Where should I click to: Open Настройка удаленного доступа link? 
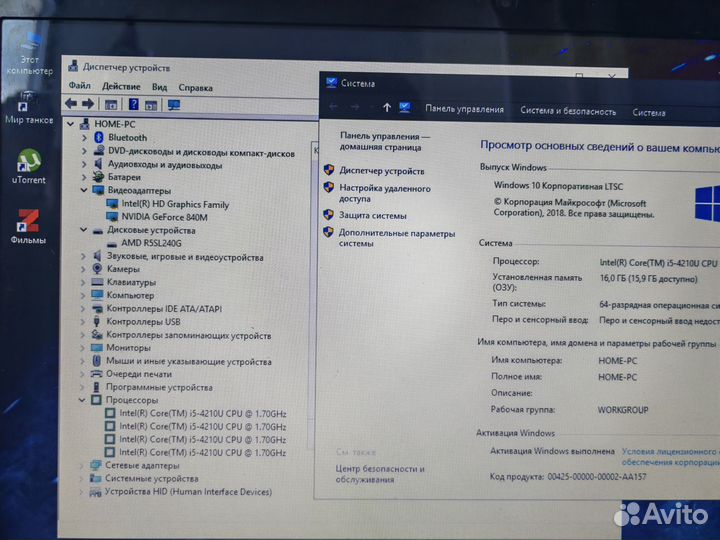point(385,193)
